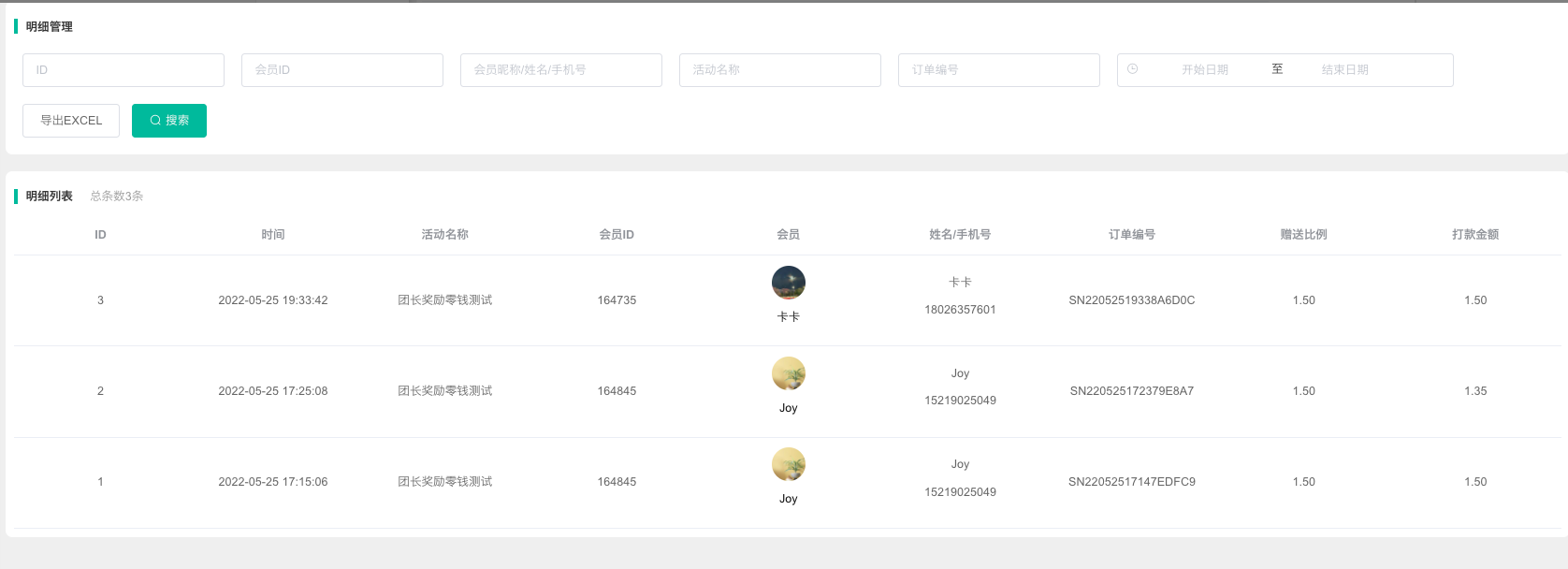1568x569 pixels.
Task: Click Joy's avatar in row ID 2
Action: [x=789, y=373]
